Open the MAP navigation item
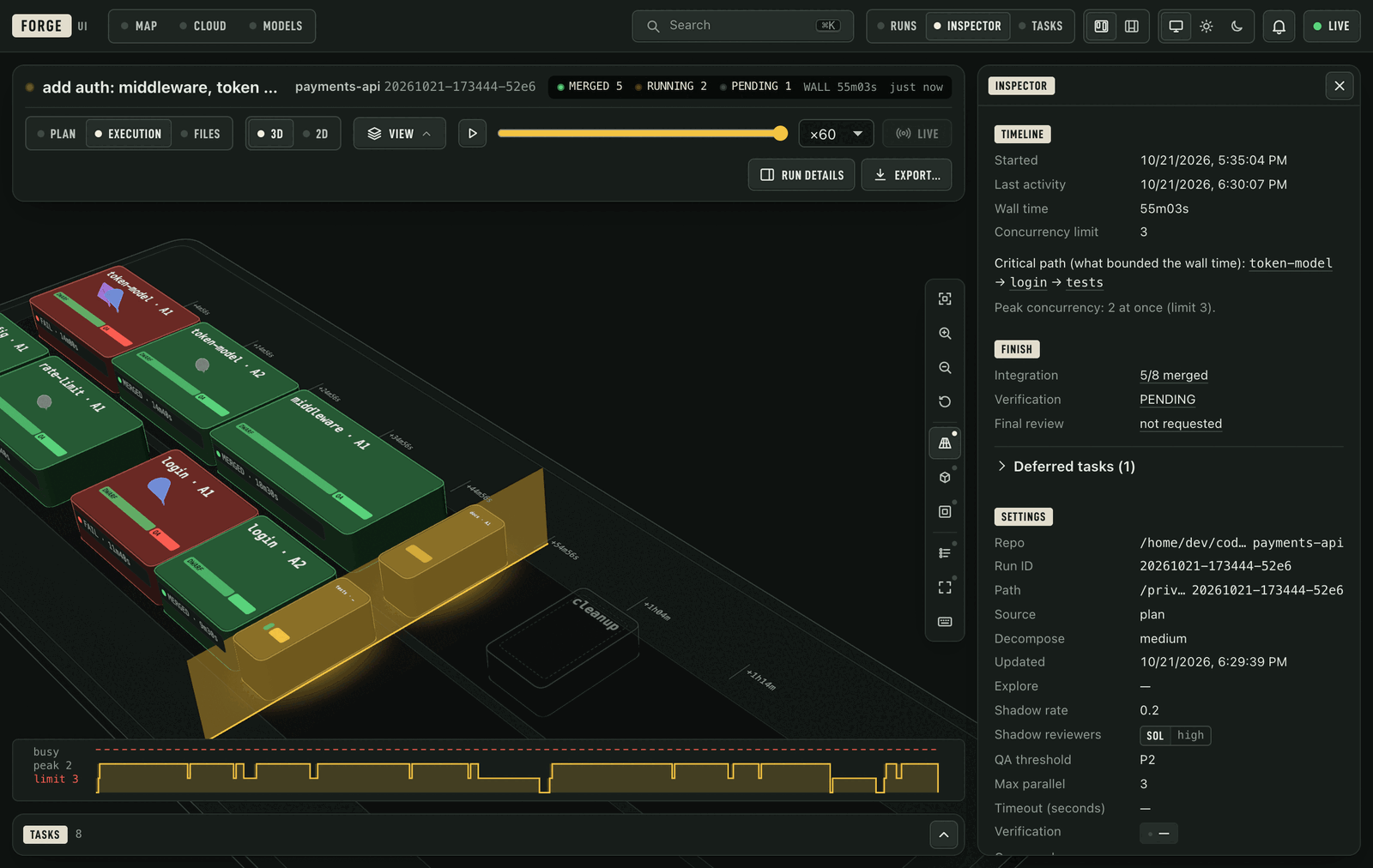1373x868 pixels. pyautogui.click(x=139, y=27)
